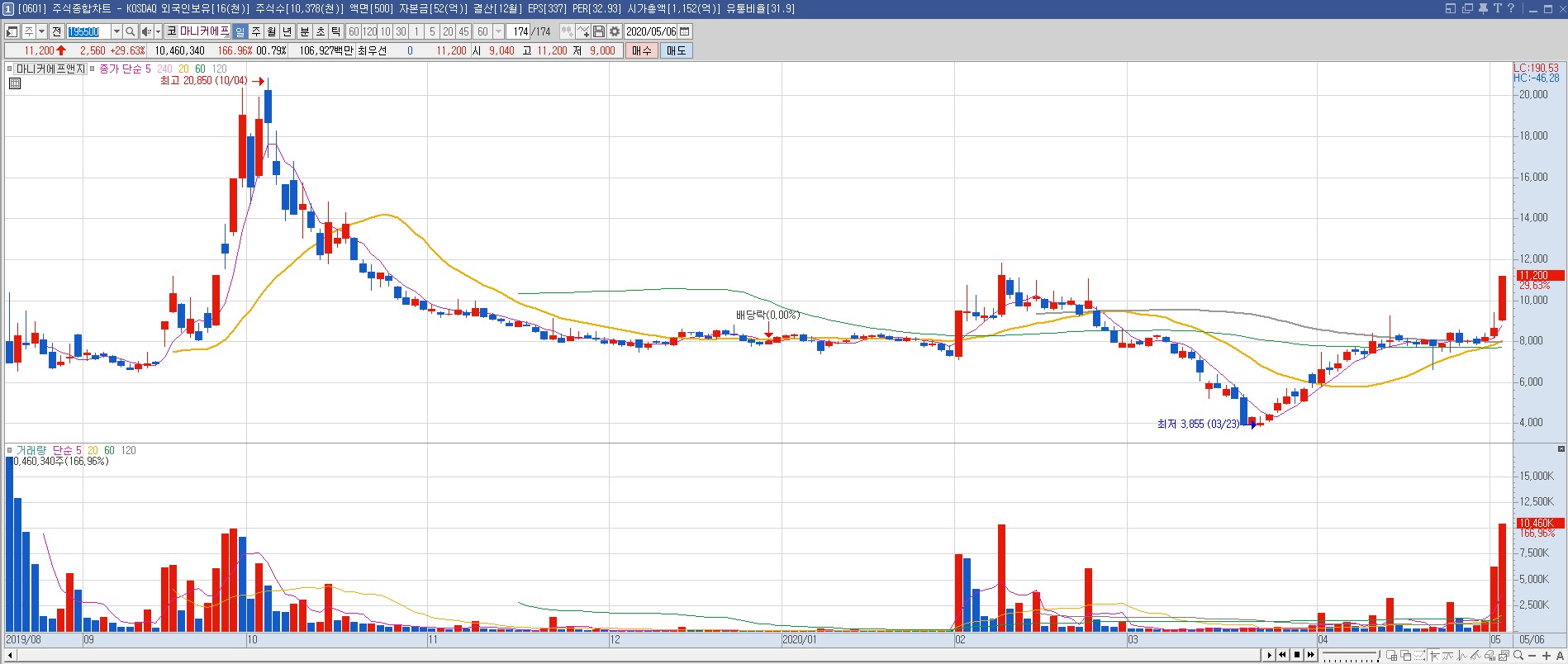Click the speaker sound icon

(x=146, y=31)
